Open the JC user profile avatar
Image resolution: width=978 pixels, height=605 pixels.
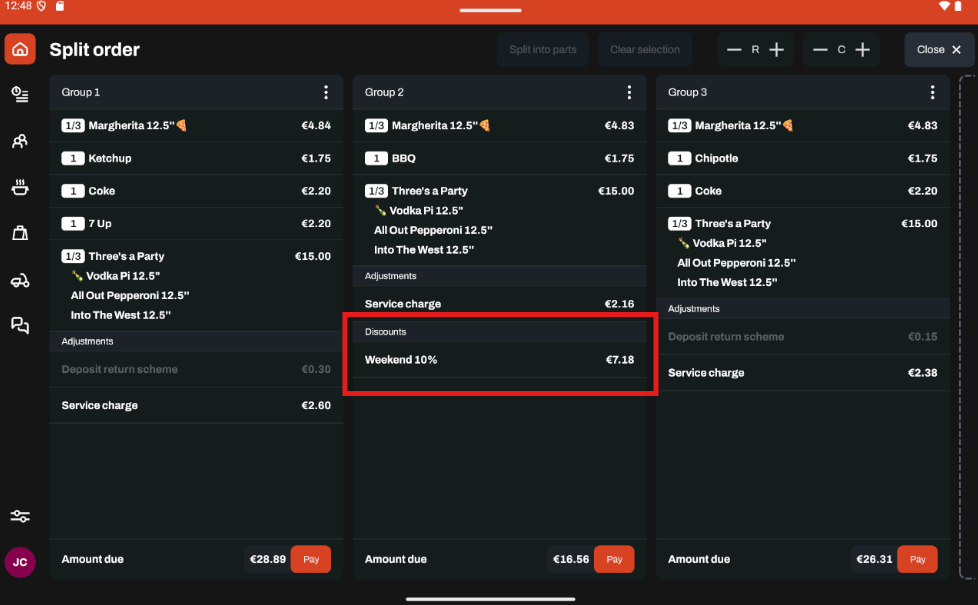pyautogui.click(x=20, y=562)
